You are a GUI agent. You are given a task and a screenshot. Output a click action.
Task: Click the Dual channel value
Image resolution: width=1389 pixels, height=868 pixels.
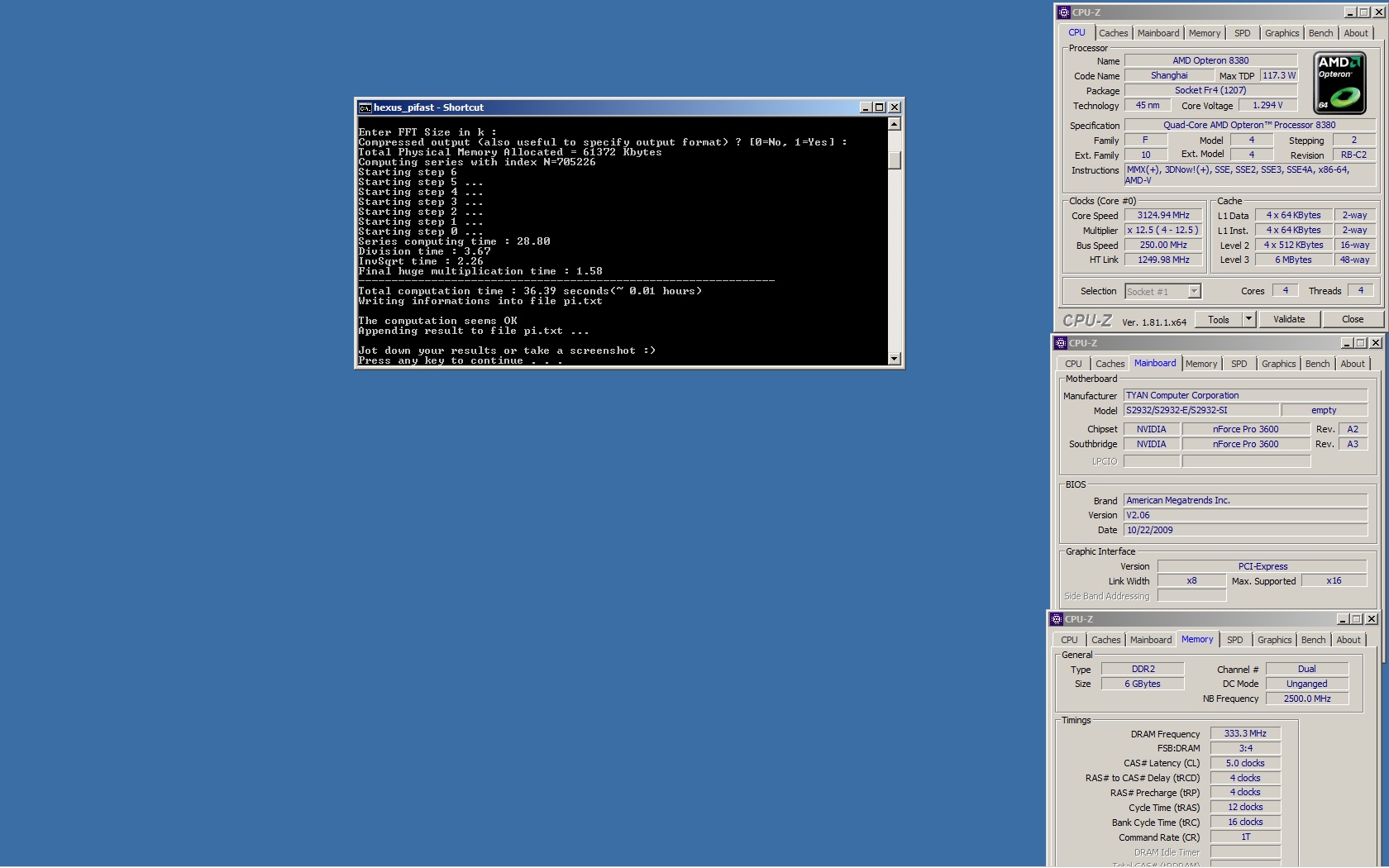(x=1307, y=669)
